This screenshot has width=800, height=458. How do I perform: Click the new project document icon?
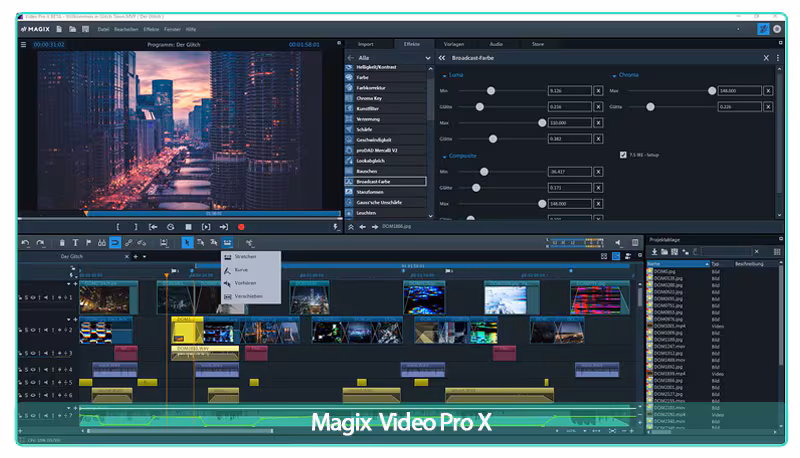[59, 30]
